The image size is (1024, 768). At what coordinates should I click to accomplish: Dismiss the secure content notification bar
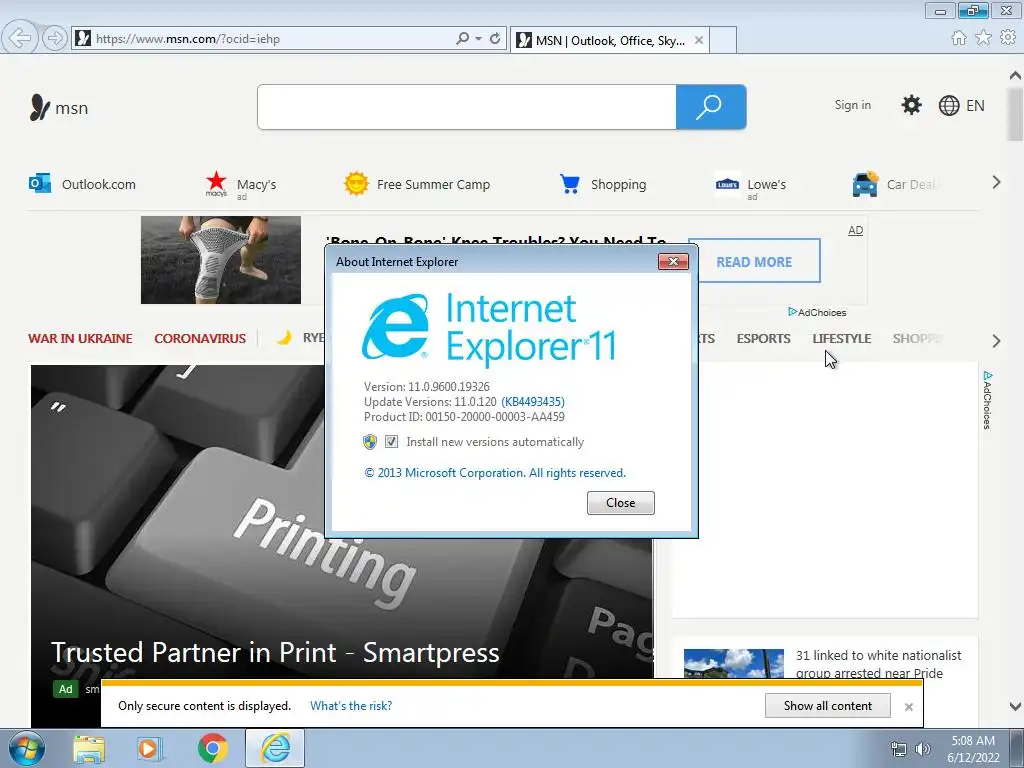click(908, 707)
